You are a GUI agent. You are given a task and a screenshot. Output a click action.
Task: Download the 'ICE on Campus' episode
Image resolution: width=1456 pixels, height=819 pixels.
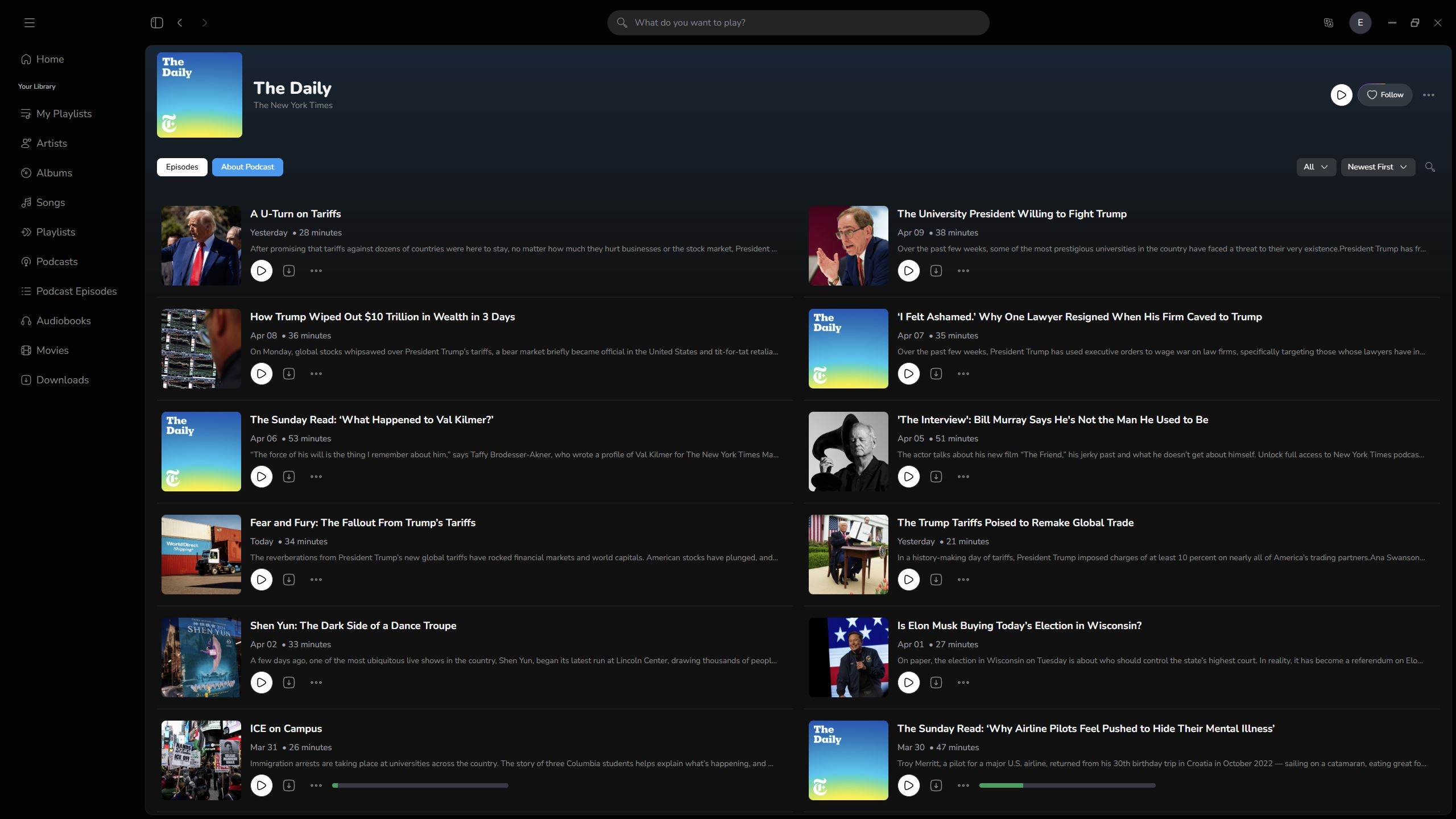click(289, 785)
